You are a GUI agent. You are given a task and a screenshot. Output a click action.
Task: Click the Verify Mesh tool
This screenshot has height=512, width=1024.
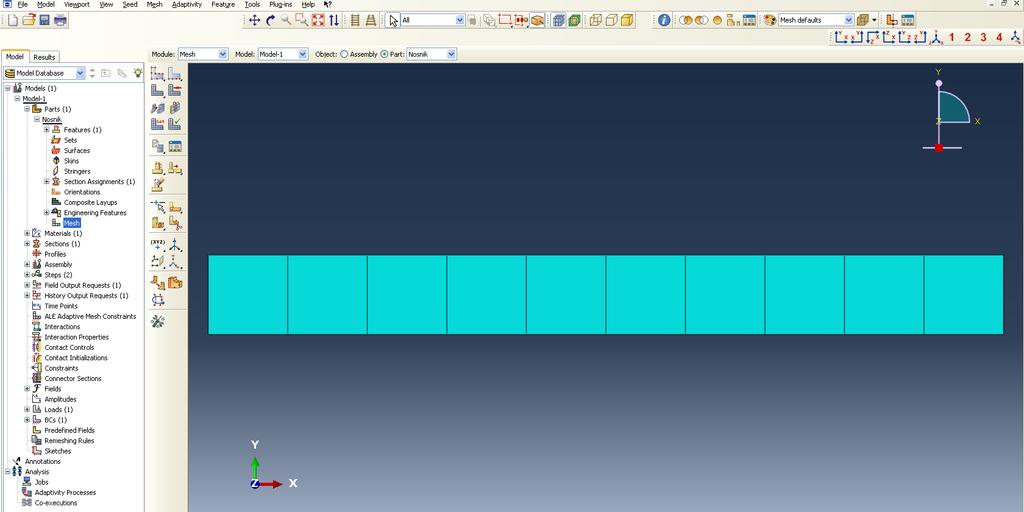[x=174, y=123]
